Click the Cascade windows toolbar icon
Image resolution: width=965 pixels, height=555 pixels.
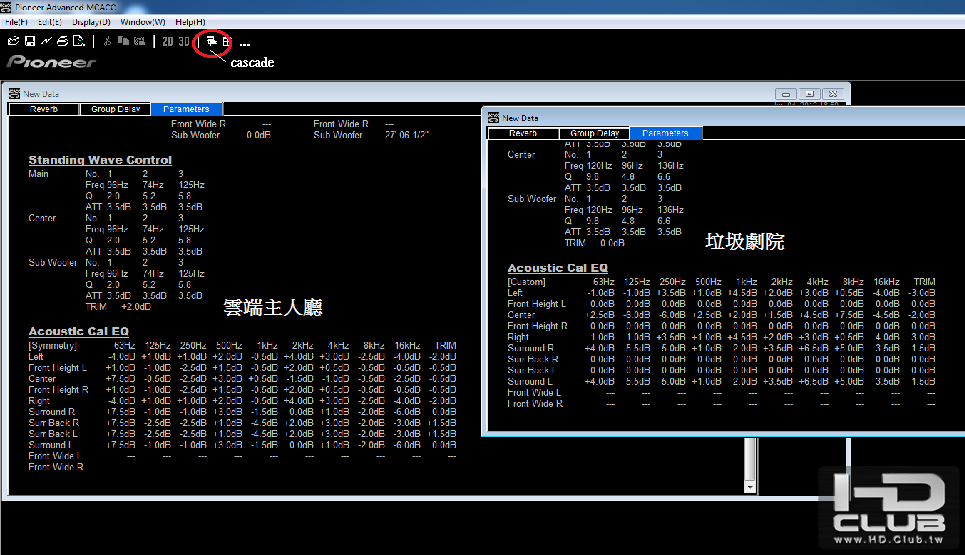211,41
